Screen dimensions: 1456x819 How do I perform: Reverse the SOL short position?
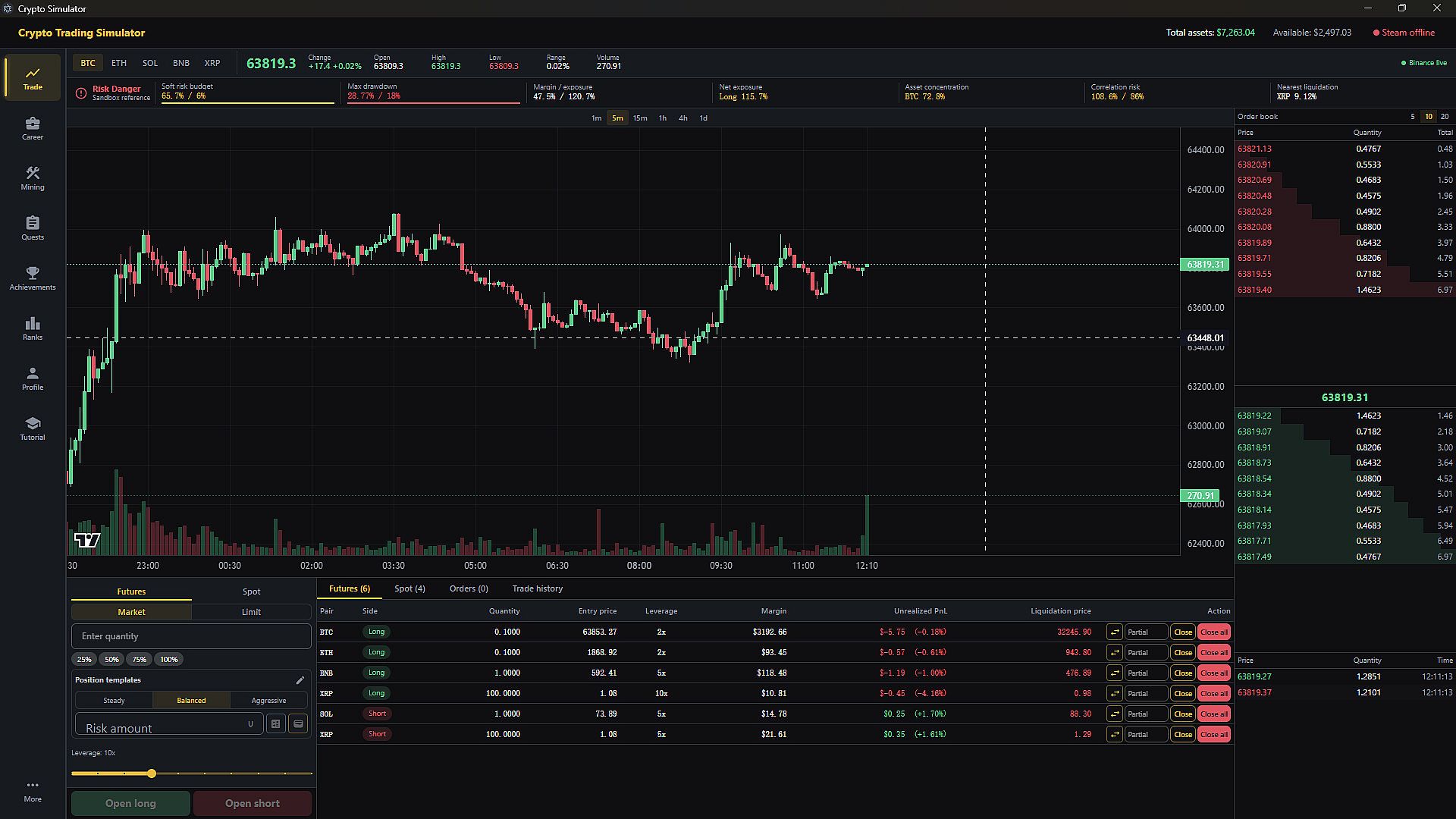(1115, 714)
